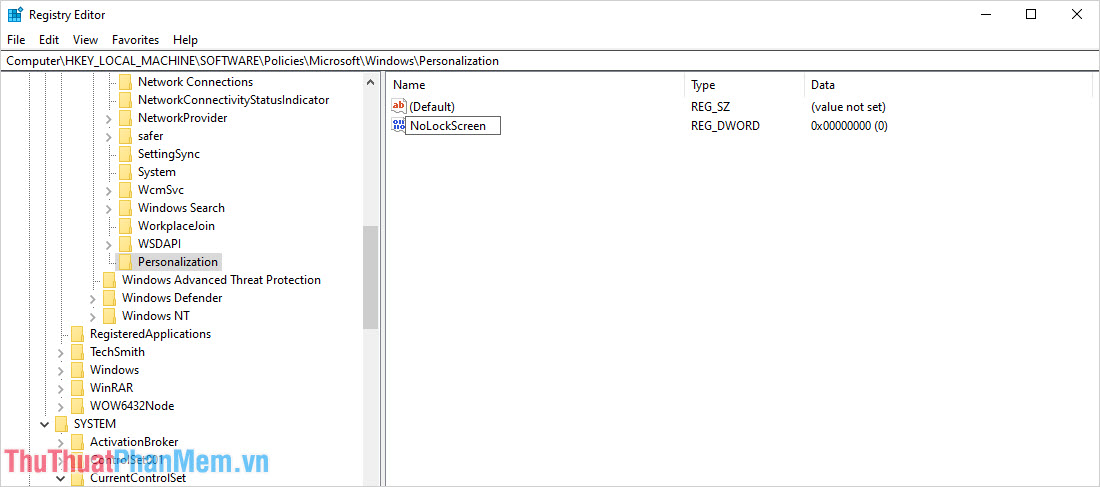Screen dimensions: 1100x487
Task: Click the registry path address bar
Action: pos(550,61)
